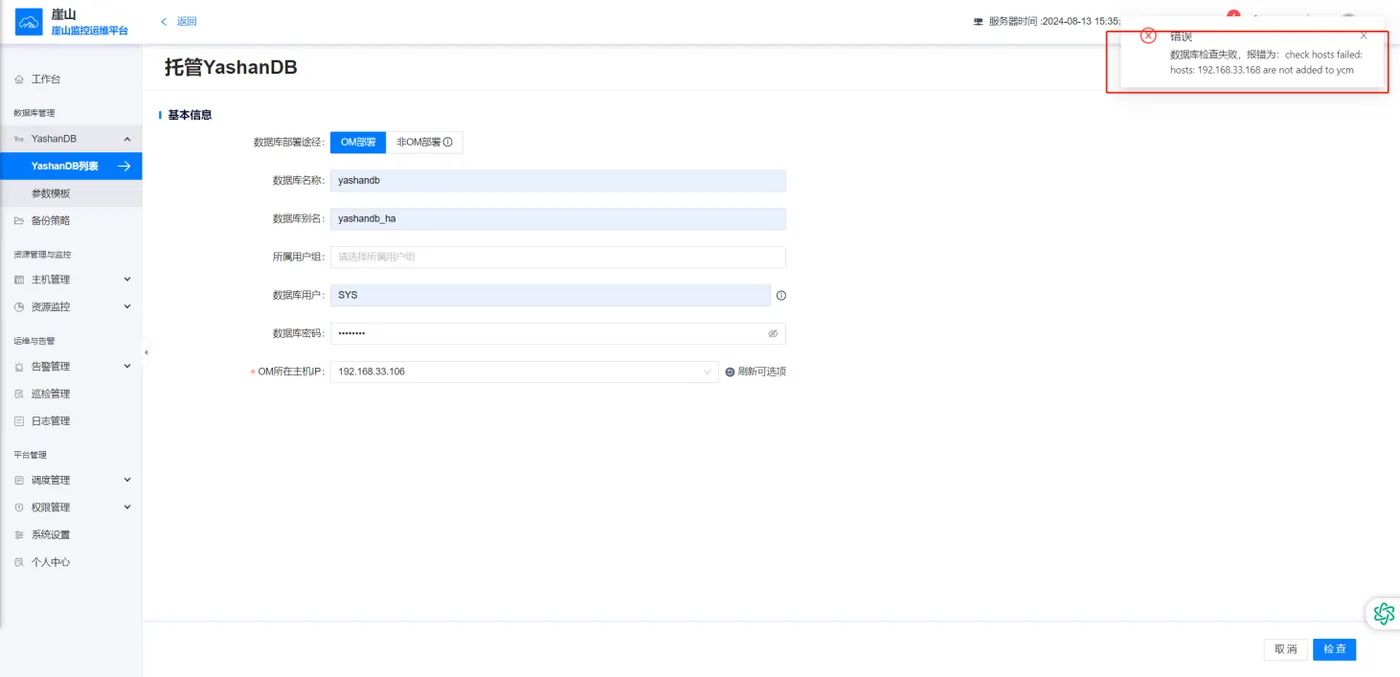The width and height of the screenshot is (1400, 677).
Task: Open the OM所在主机IP dropdown
Action: pos(524,371)
